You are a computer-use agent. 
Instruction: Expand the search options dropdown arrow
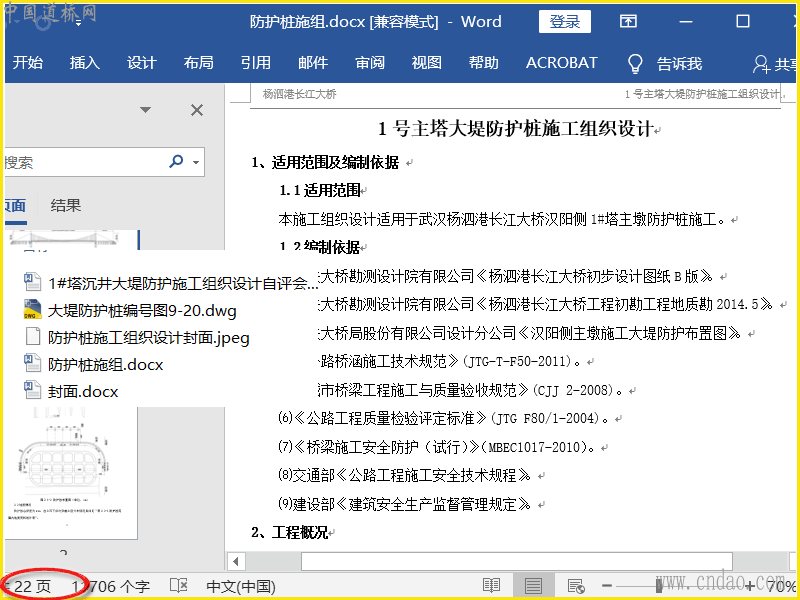(x=196, y=163)
